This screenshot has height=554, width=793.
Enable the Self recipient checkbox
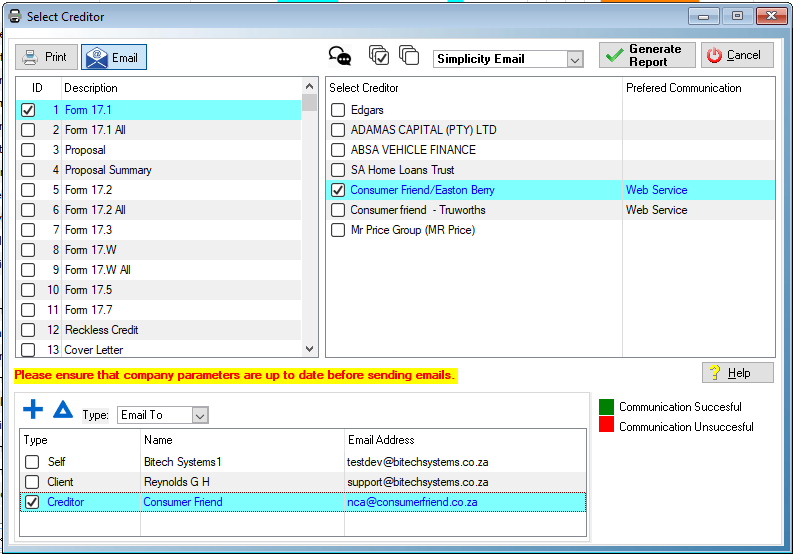click(31, 462)
